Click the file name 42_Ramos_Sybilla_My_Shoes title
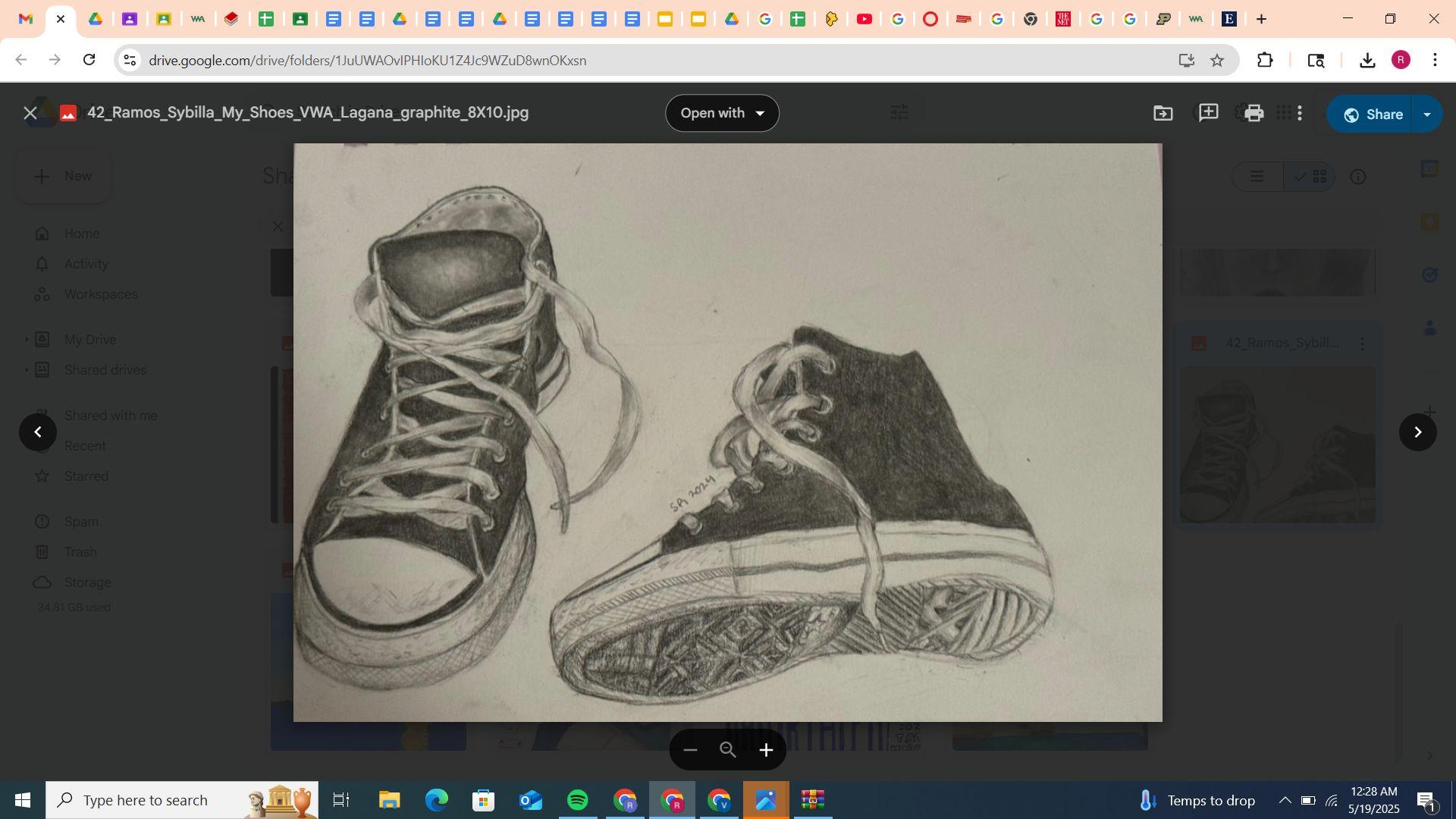The image size is (1456, 819). [x=308, y=113]
